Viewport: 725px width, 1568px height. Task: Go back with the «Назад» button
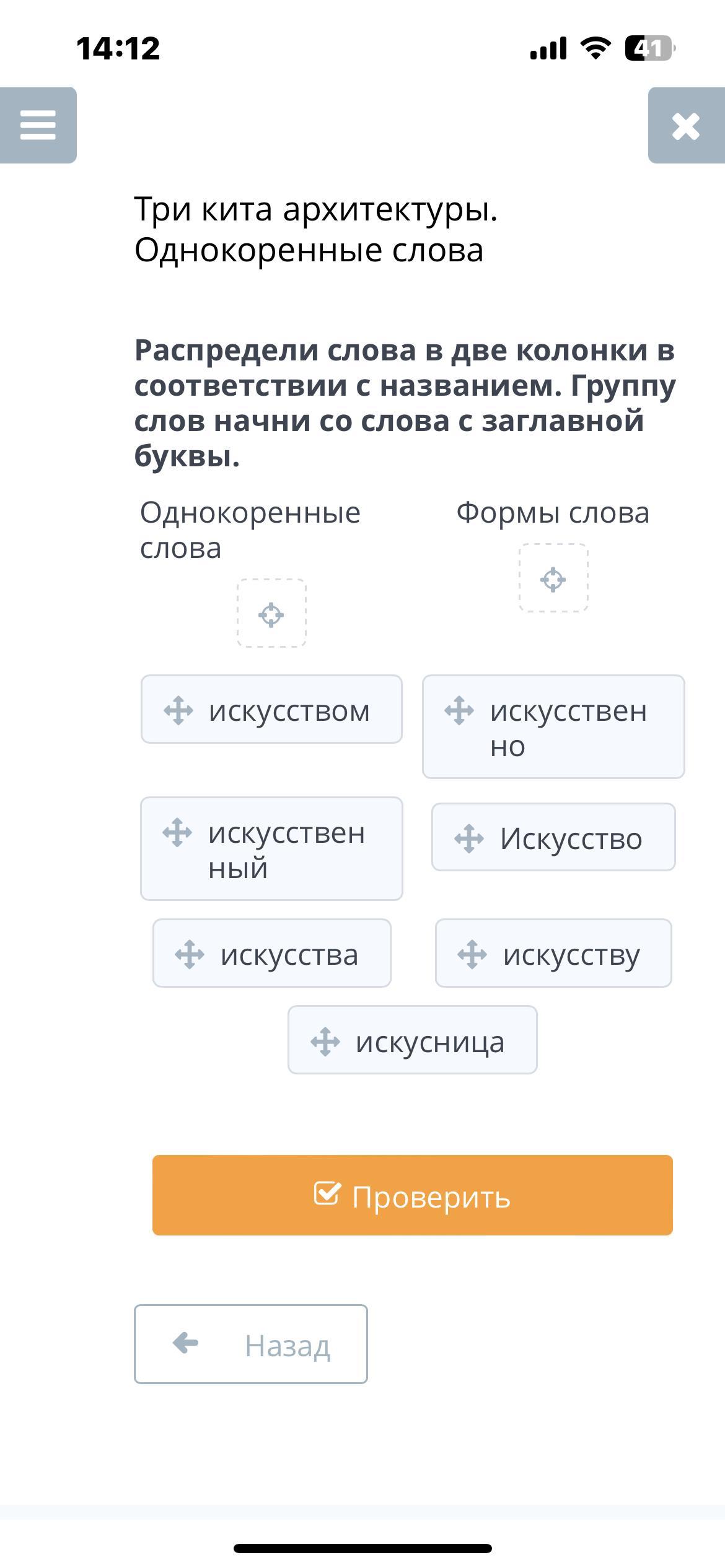click(x=251, y=1344)
